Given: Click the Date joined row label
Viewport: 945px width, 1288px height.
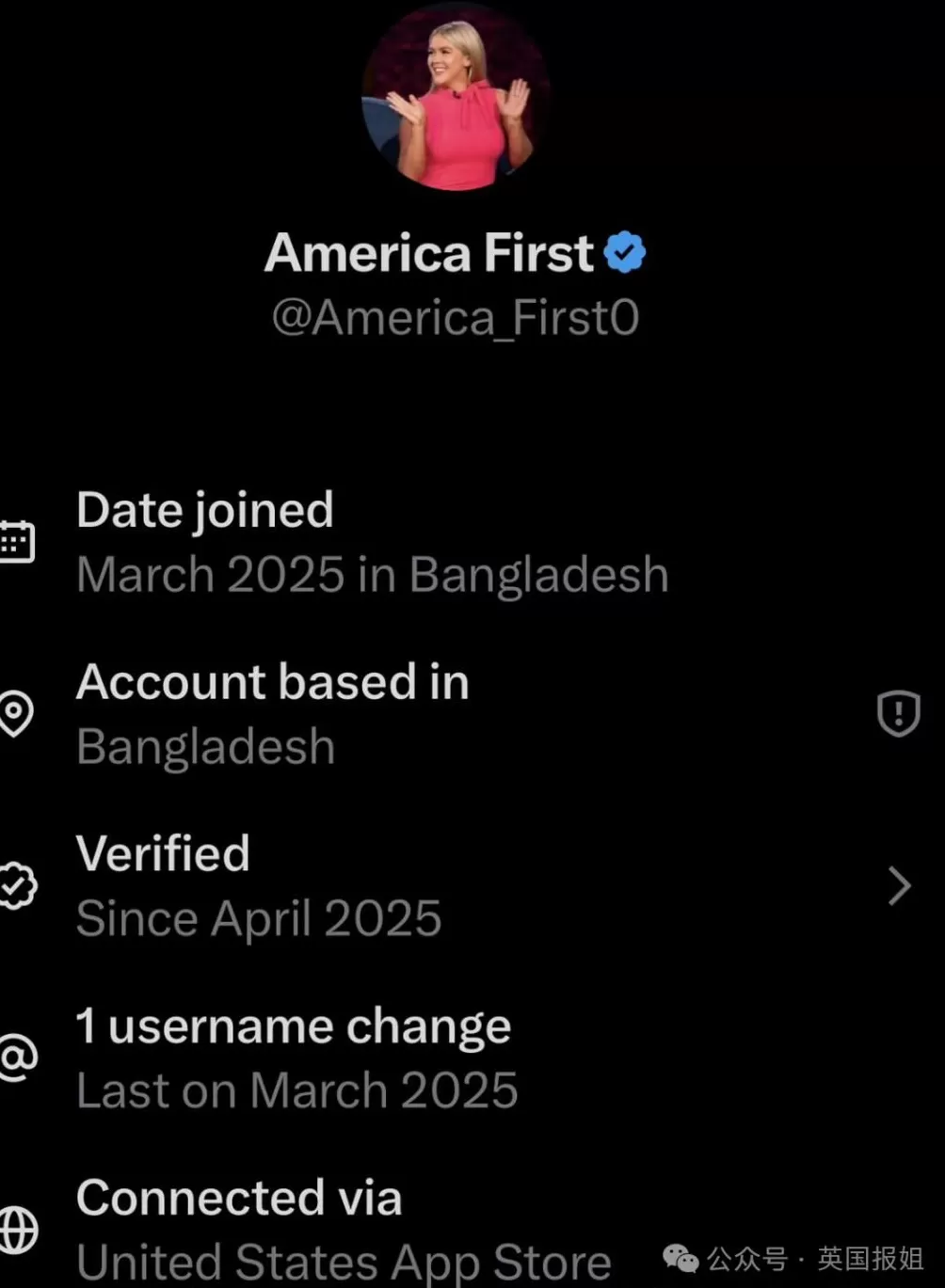Looking at the screenshot, I should coord(204,510).
